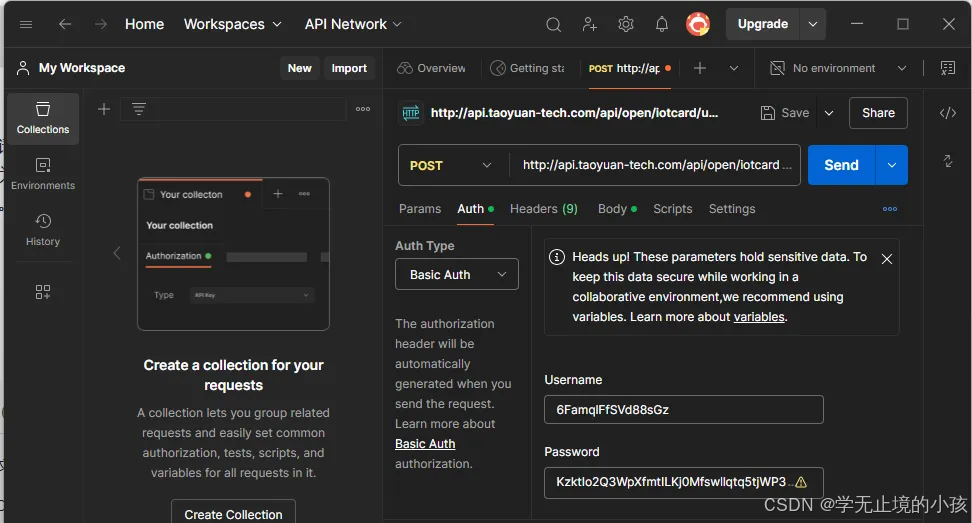Open the request Settings tab
The width and height of the screenshot is (972, 523).
732,209
